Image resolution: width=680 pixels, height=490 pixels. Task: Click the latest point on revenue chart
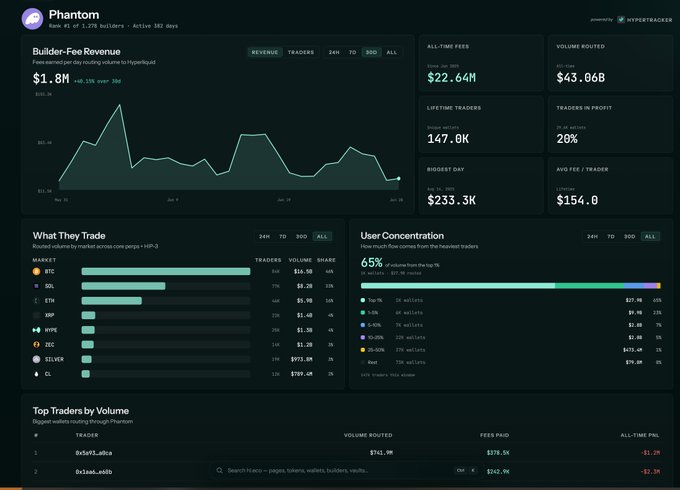pos(399,178)
